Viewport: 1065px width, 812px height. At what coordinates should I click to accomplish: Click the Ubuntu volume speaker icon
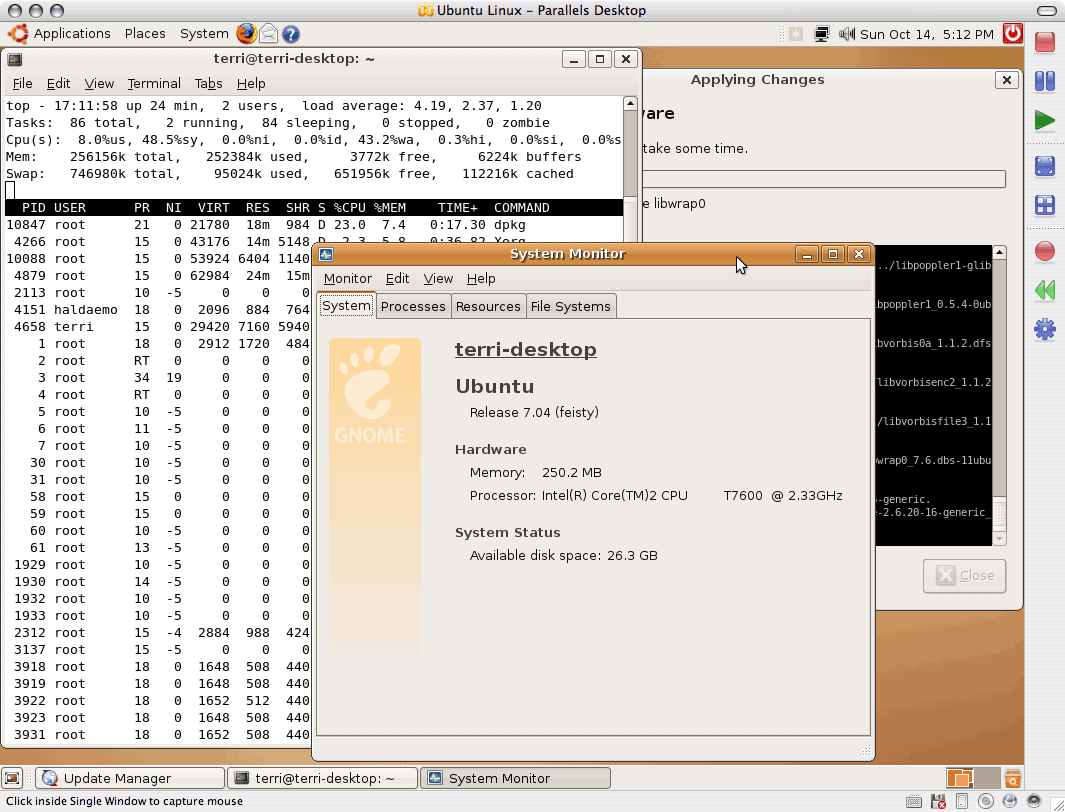click(847, 34)
